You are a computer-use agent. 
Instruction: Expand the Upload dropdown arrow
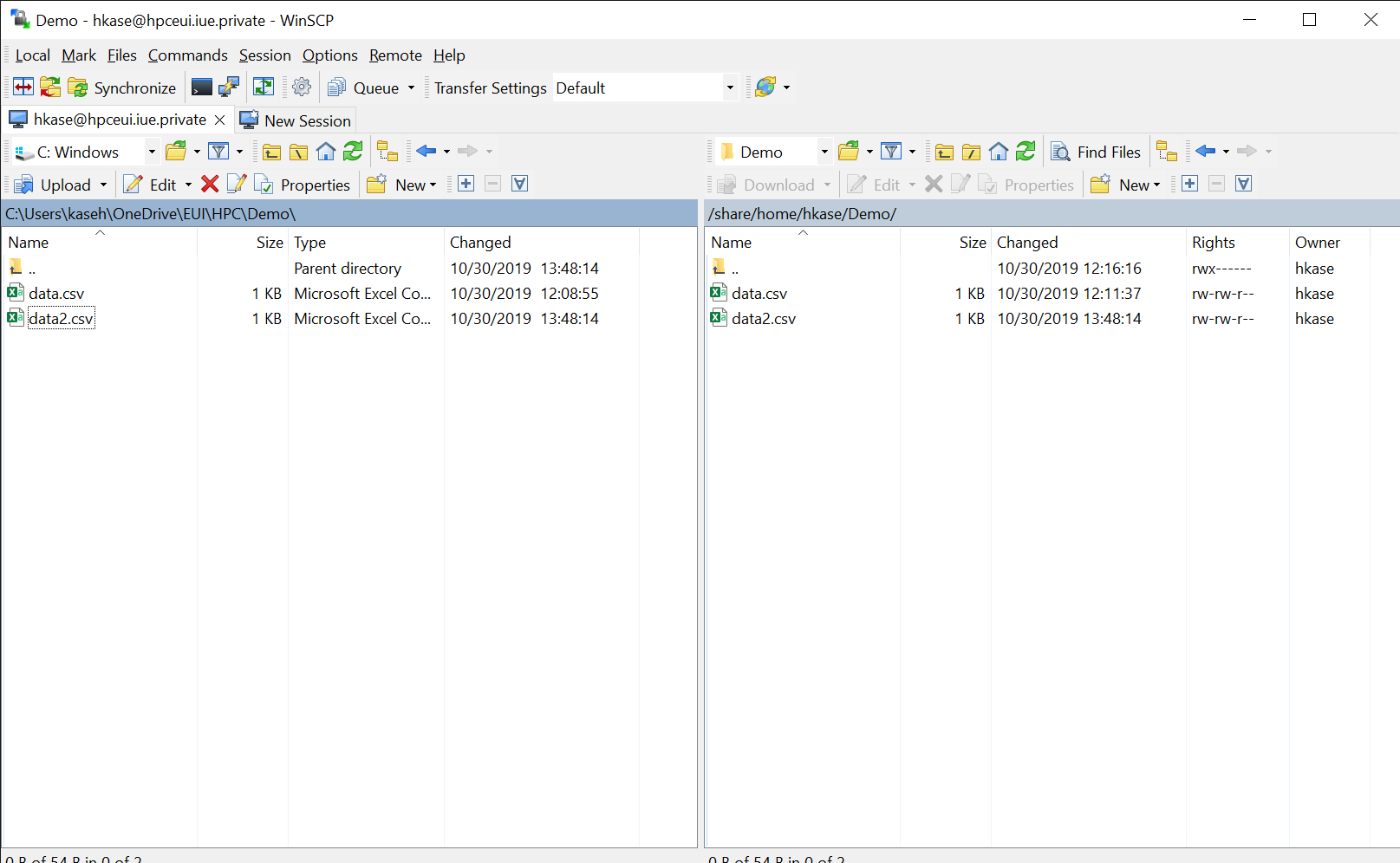click(103, 185)
